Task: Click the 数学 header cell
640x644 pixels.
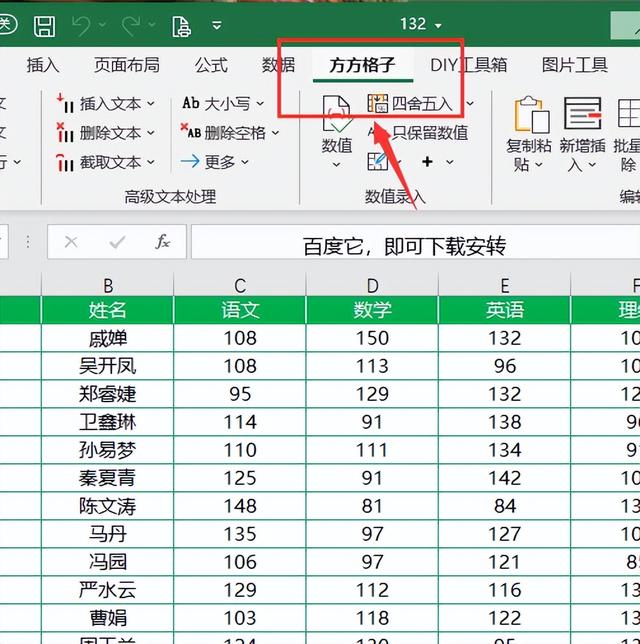Action: pyautogui.click(x=372, y=310)
